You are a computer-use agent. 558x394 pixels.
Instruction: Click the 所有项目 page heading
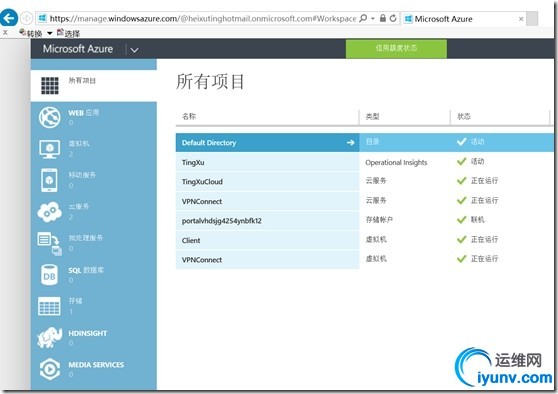(210, 82)
